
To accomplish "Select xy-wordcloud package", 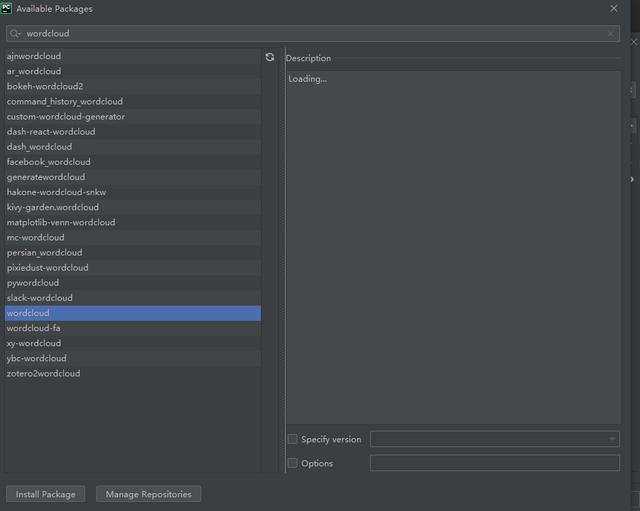I will (133, 343).
